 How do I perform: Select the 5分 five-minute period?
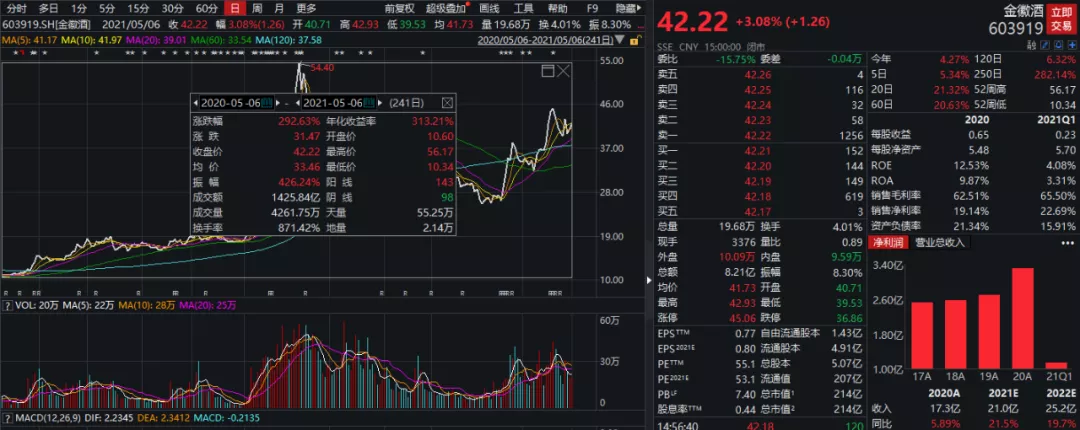(x=107, y=9)
